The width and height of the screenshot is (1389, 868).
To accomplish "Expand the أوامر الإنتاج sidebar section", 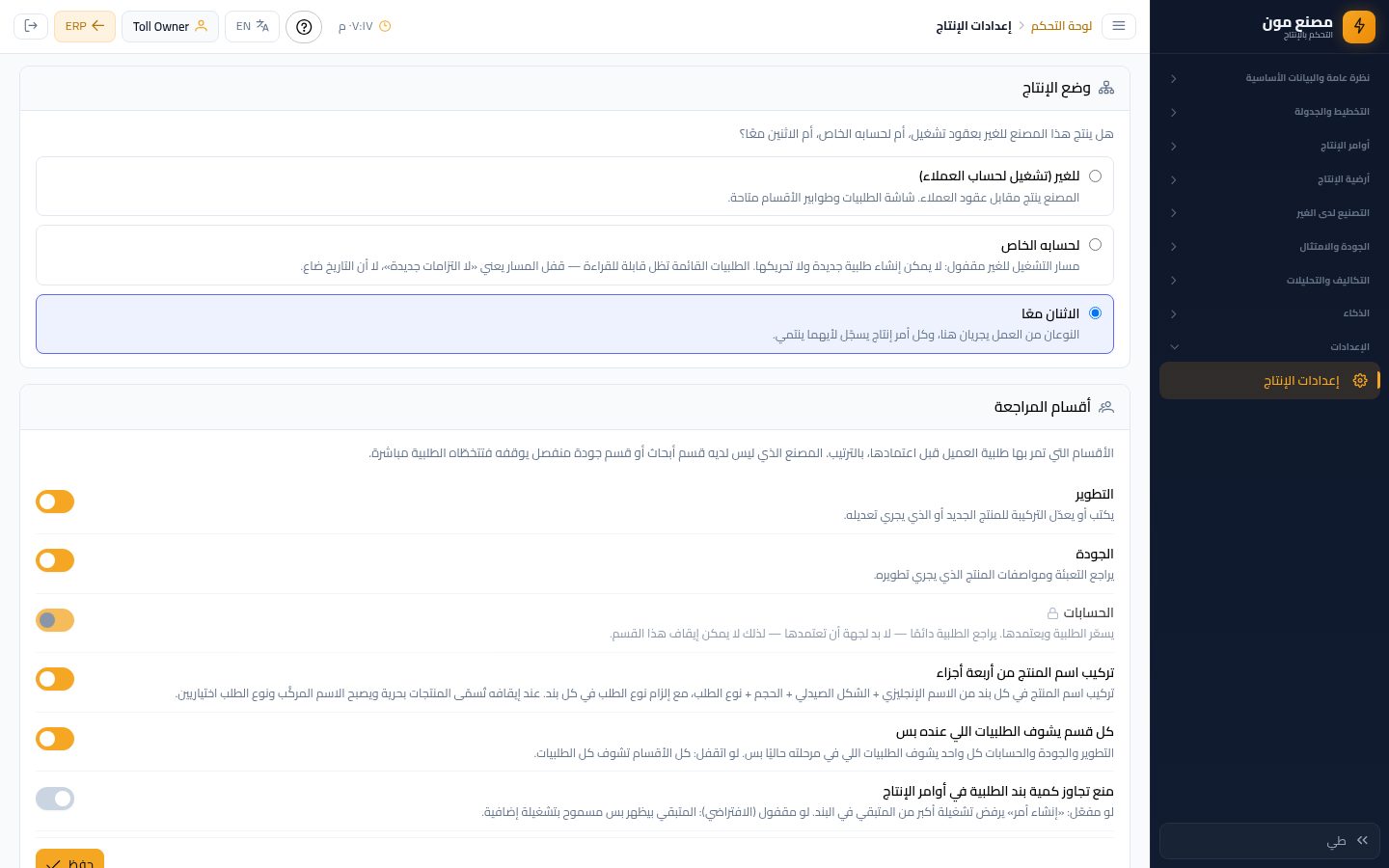I will (1269, 146).
